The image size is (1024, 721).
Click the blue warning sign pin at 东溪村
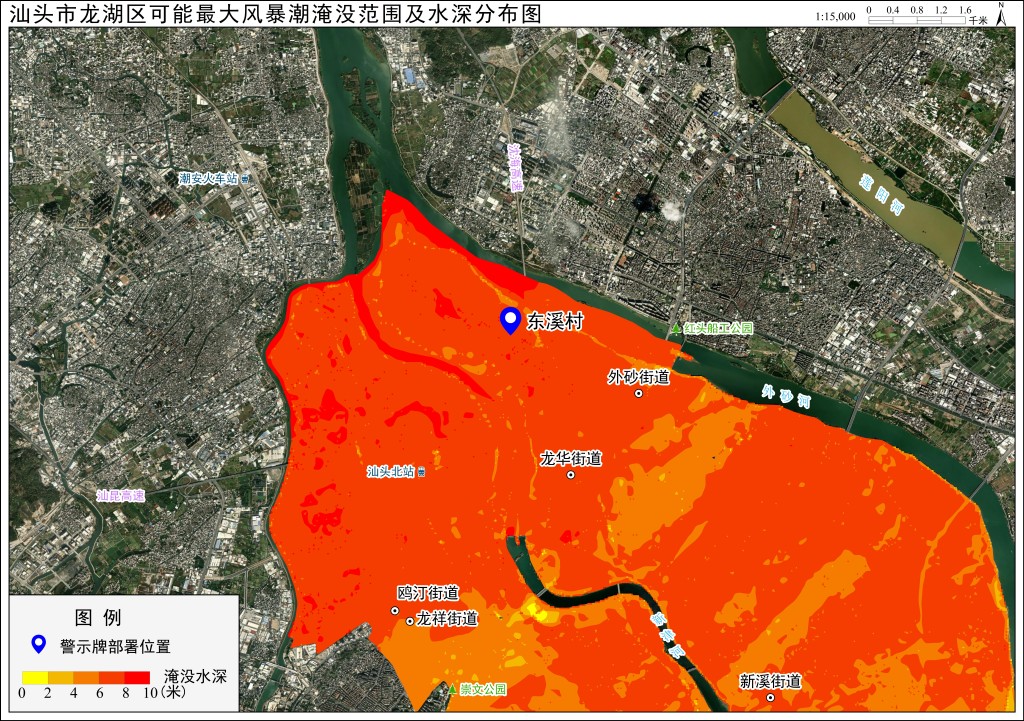[509, 321]
